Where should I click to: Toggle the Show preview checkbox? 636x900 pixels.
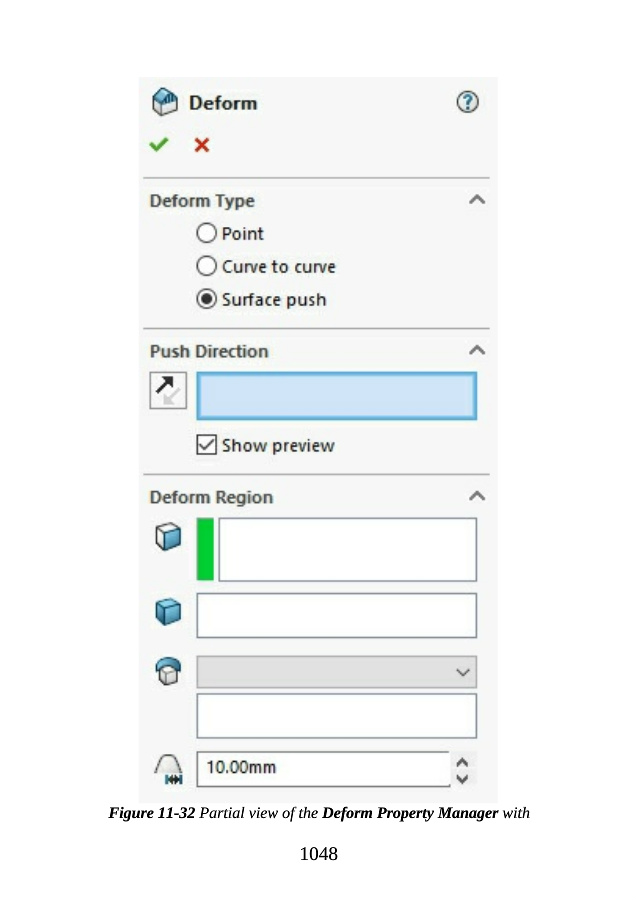pyautogui.click(x=207, y=445)
